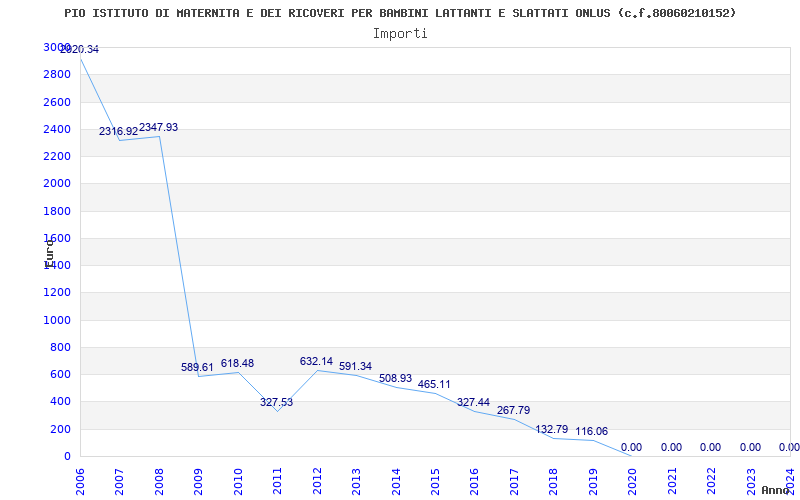The height and width of the screenshot is (500, 800).
Task: Click the 'Anno' x-axis title
Action: [777, 490]
